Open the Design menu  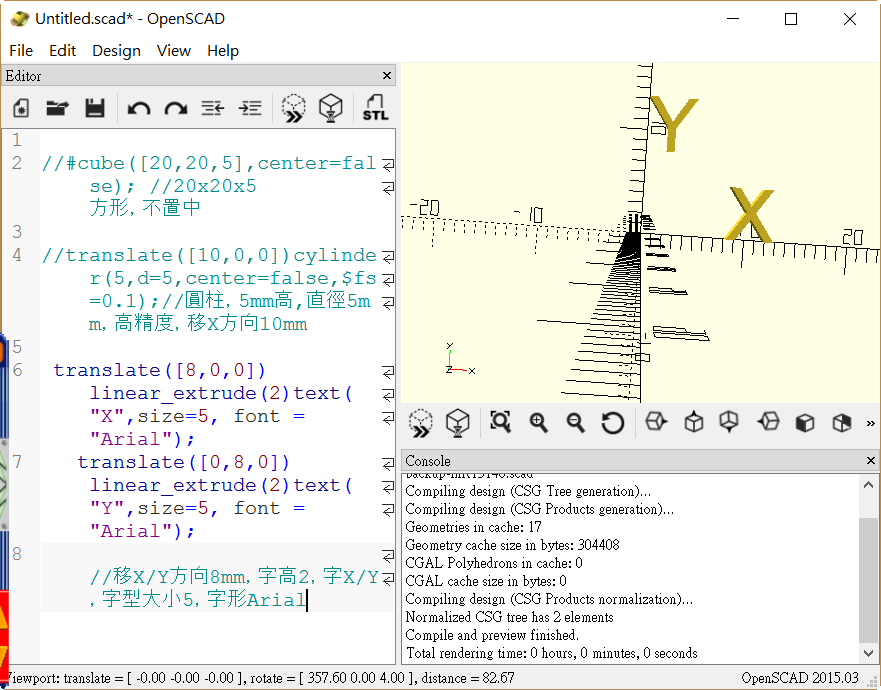click(x=116, y=51)
